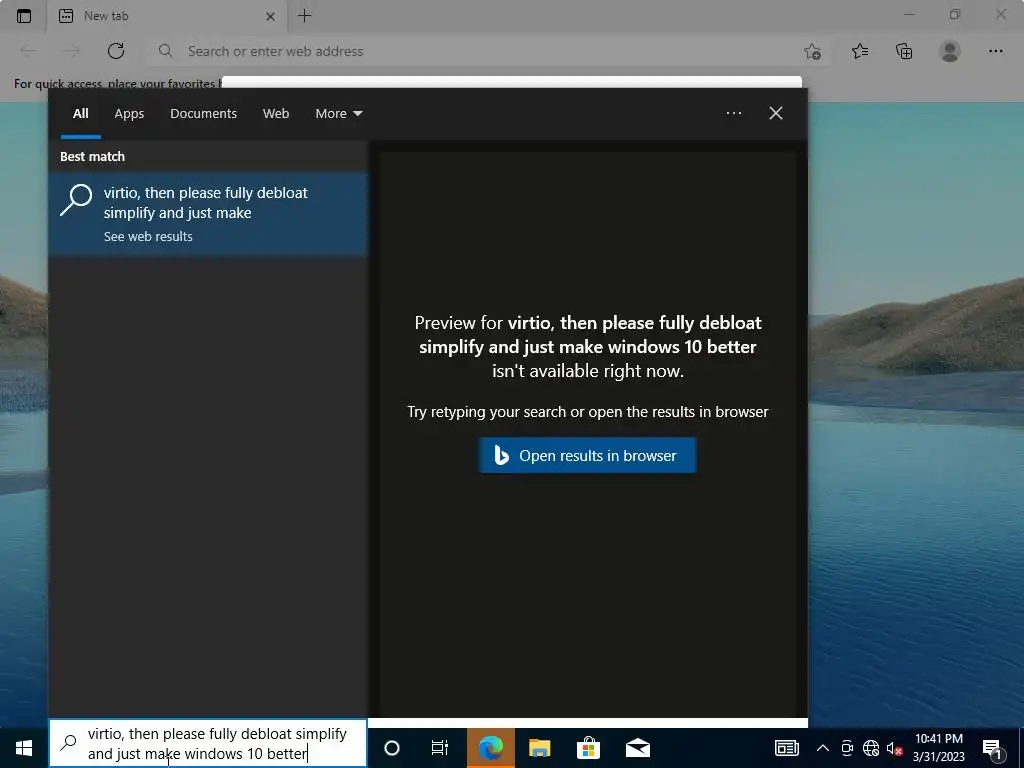Expand the More filter dropdown
This screenshot has height=768, width=1024.
coord(338,114)
